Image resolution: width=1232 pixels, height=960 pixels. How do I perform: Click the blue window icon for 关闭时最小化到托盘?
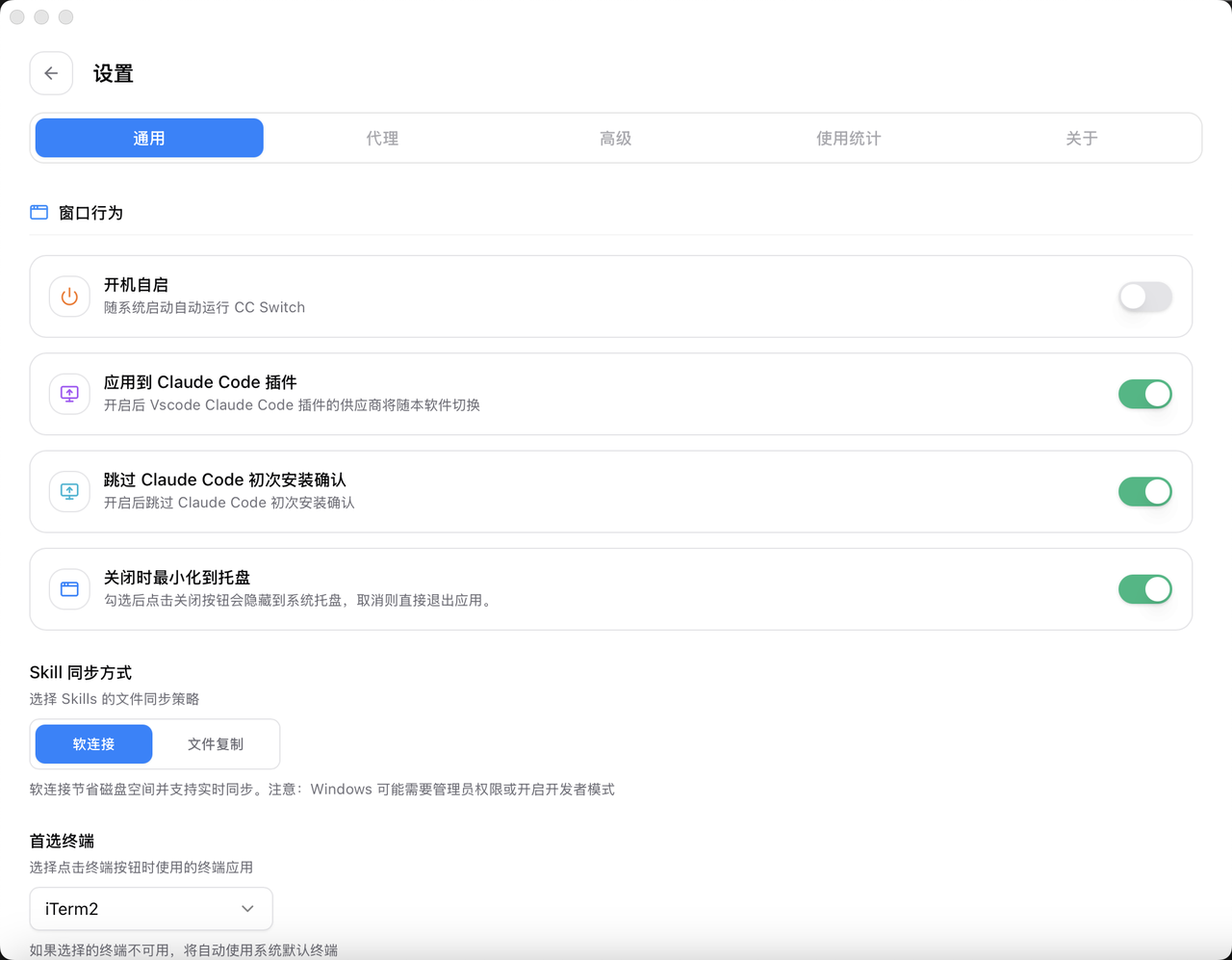click(x=69, y=588)
